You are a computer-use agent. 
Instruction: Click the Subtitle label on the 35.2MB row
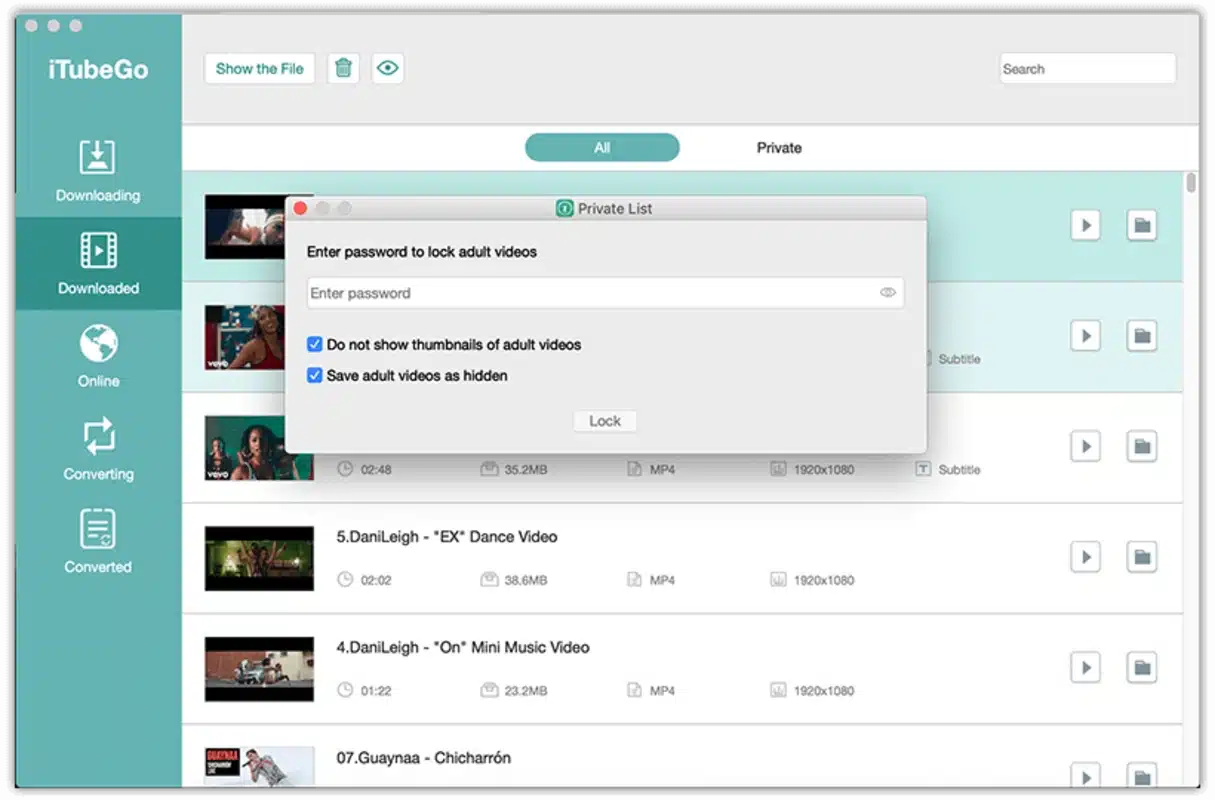point(959,469)
